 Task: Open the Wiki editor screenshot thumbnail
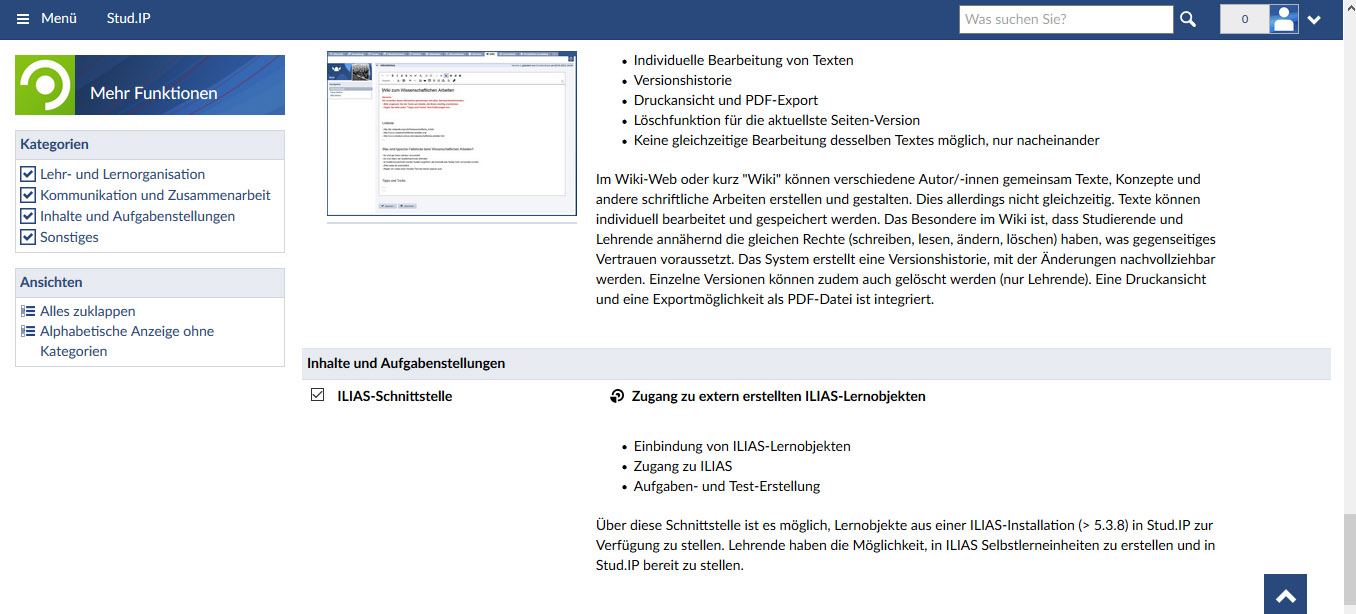pos(452,131)
